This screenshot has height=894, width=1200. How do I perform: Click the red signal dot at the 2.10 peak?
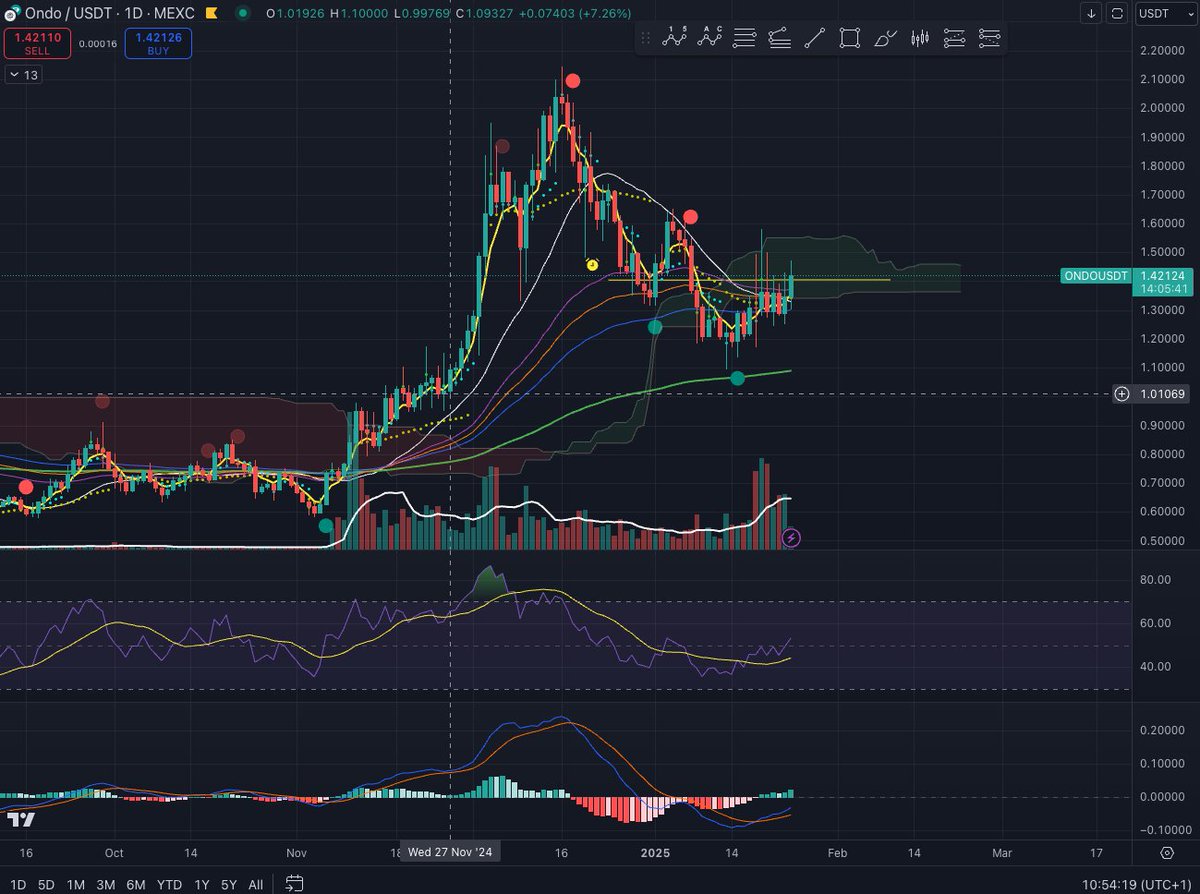click(572, 81)
